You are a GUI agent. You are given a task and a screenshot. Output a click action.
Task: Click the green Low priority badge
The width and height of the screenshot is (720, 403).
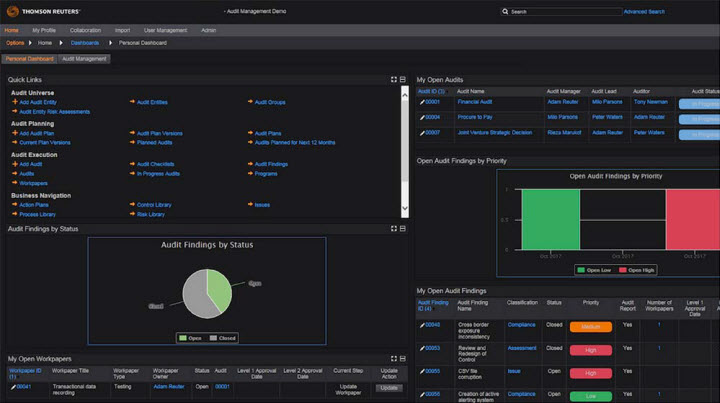point(591,396)
